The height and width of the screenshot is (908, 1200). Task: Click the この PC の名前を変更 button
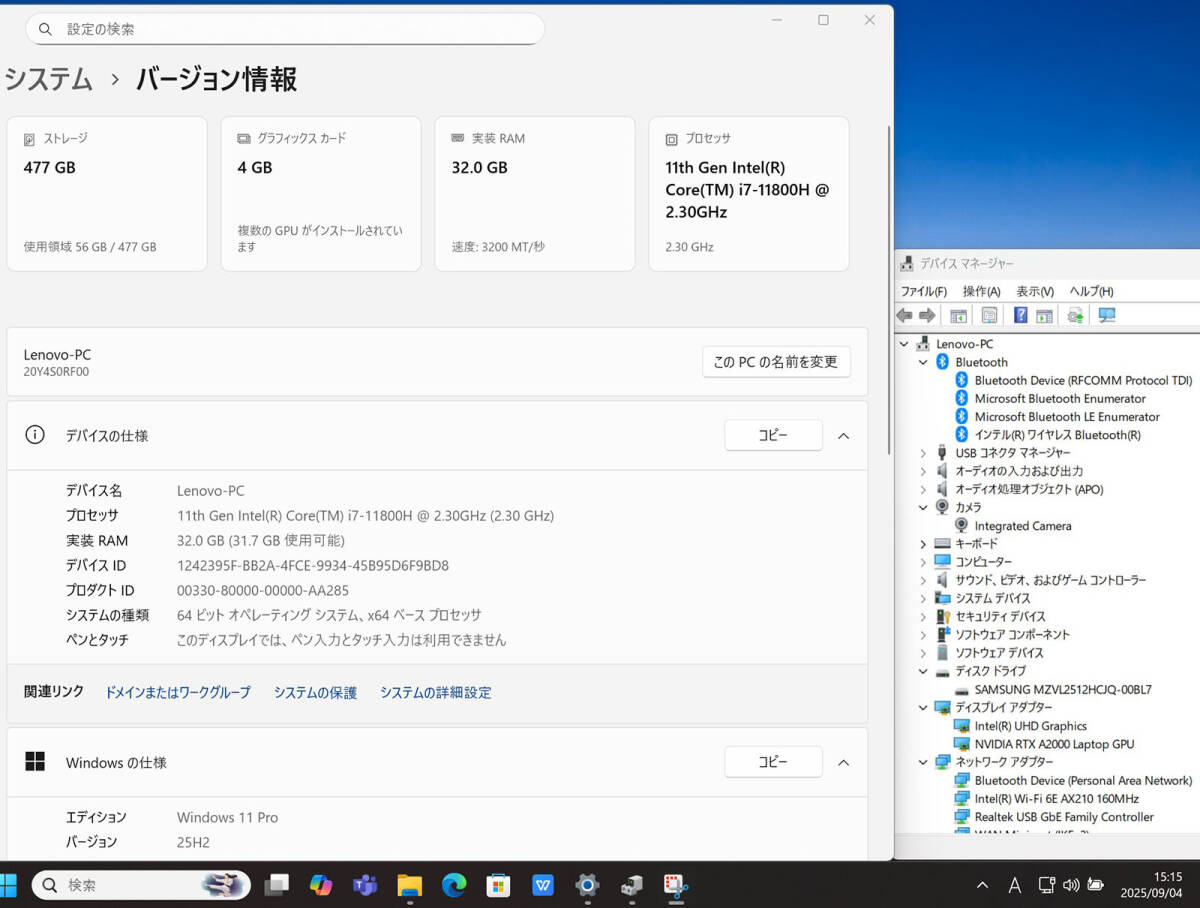pos(776,362)
